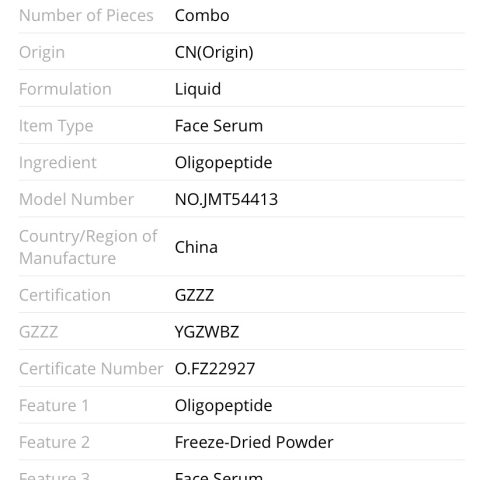Select the Liquid value
480x480 pixels.
(198, 89)
